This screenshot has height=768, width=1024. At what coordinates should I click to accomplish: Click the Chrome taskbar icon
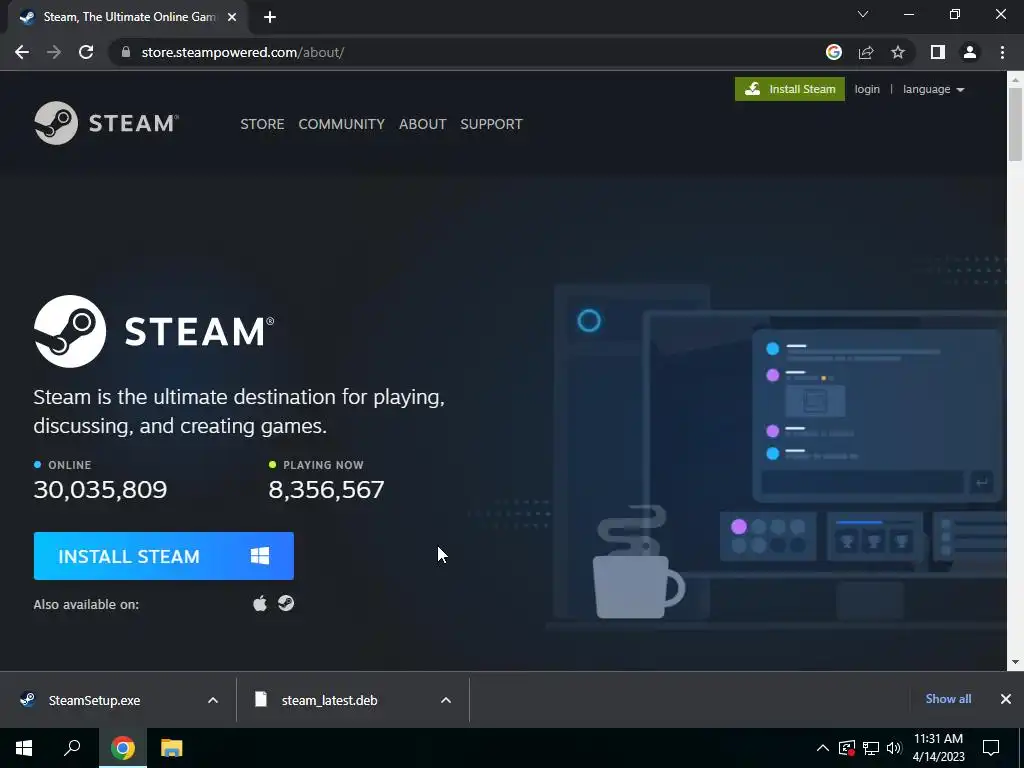coord(123,747)
